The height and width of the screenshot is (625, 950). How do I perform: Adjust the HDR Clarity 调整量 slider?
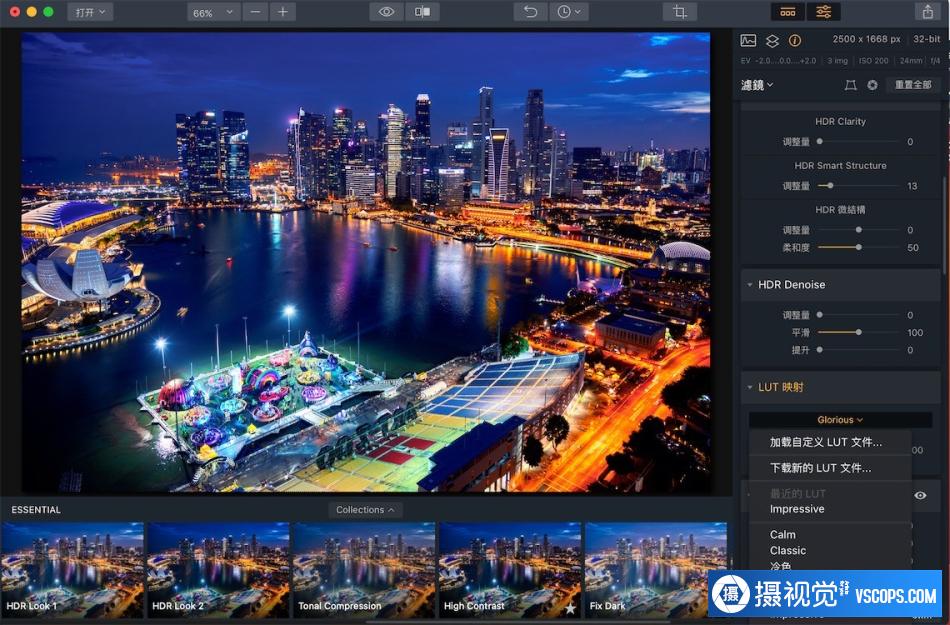(x=859, y=141)
